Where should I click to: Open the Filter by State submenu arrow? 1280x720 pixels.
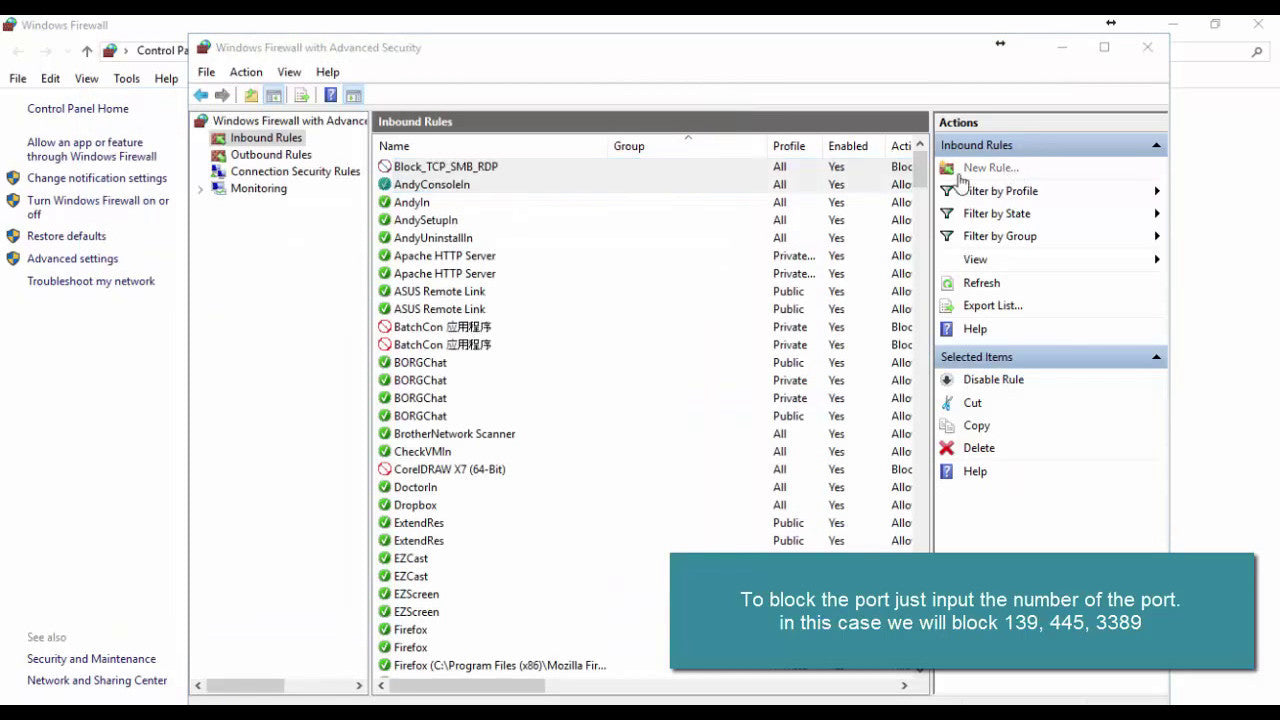(1157, 214)
